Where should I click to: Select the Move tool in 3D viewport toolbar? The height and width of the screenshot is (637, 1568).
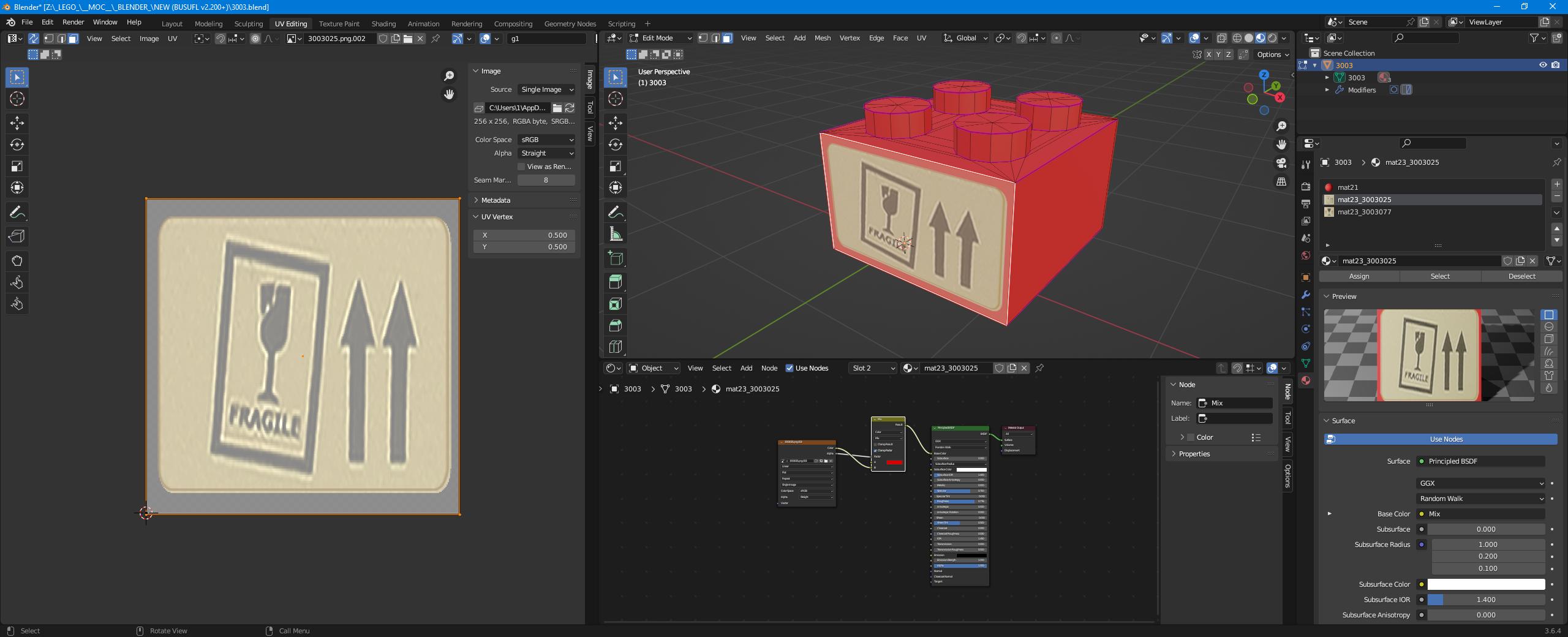616,123
